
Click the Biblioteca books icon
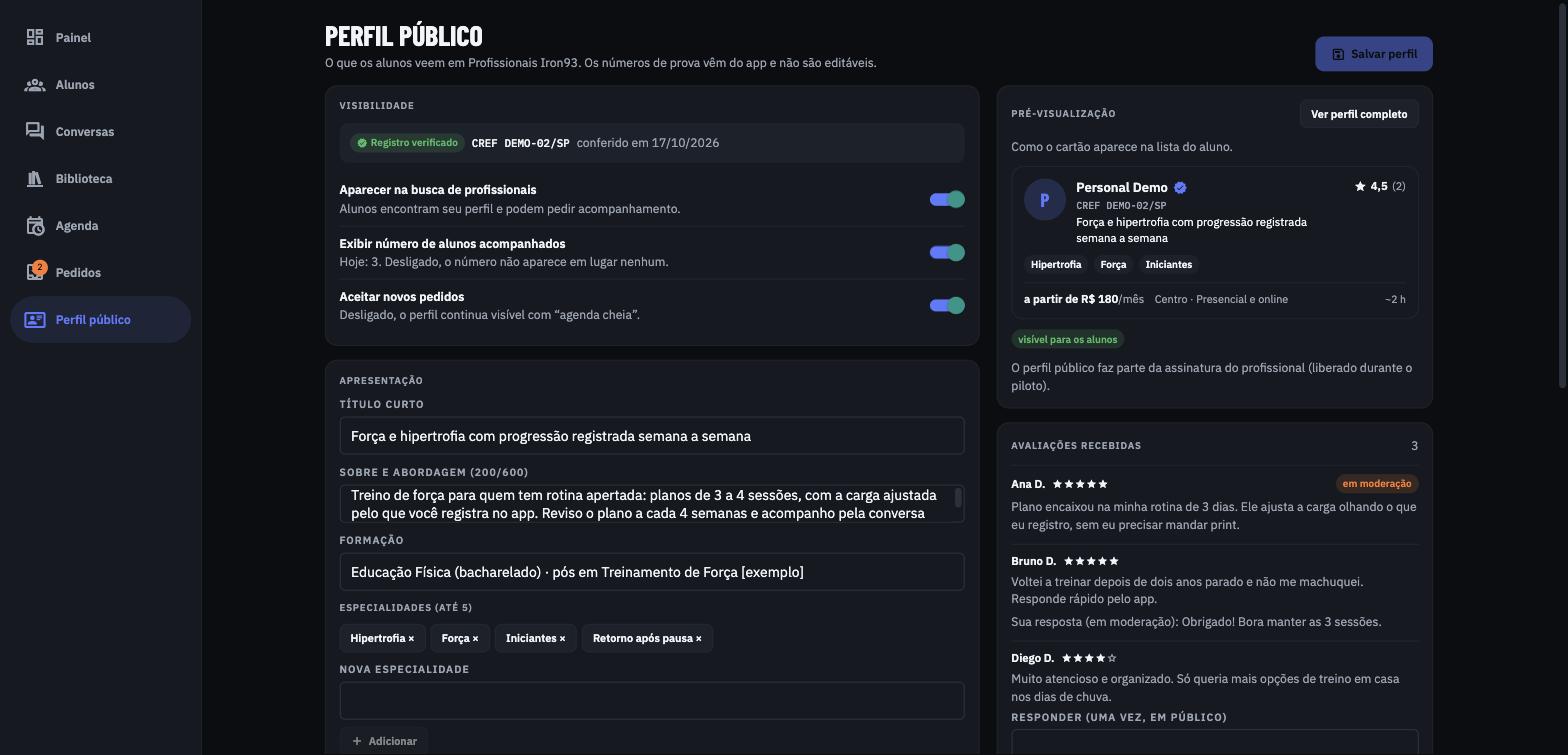pos(35,179)
